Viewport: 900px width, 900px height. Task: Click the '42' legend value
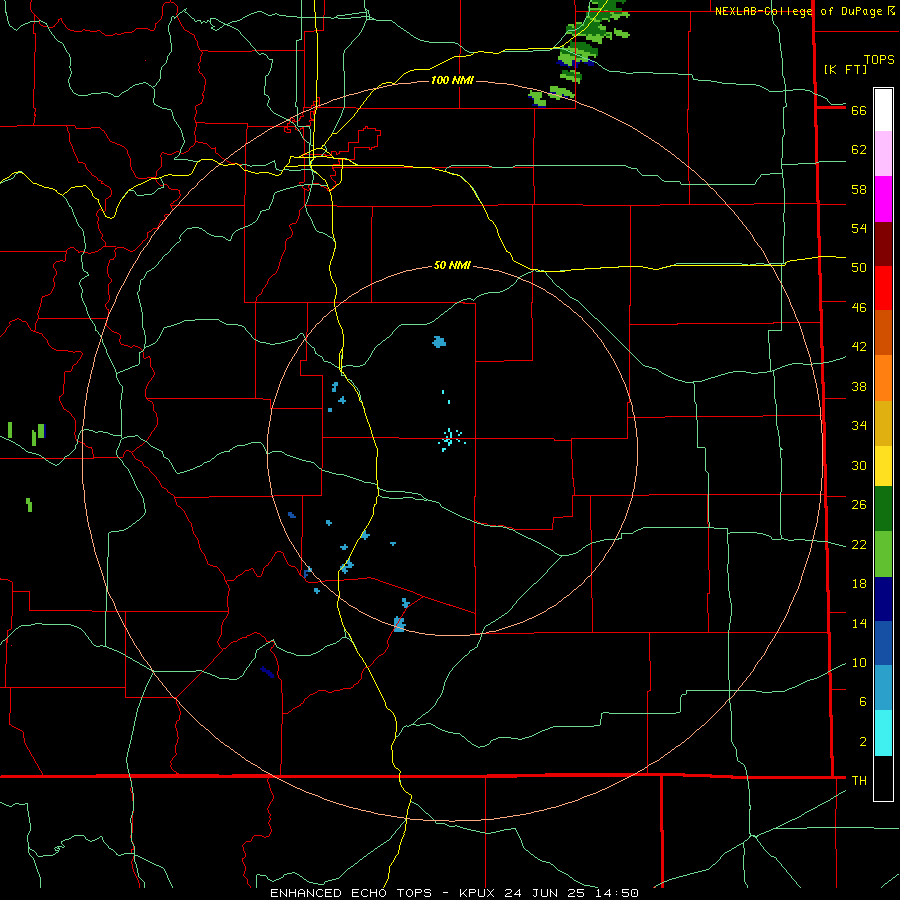[859, 347]
